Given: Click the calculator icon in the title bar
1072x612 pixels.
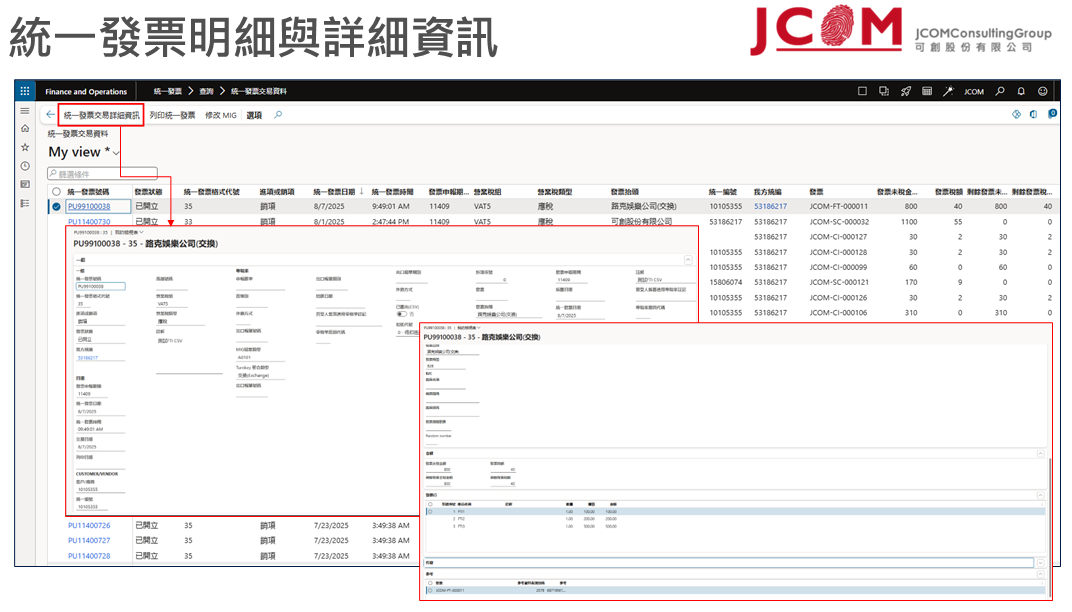Looking at the screenshot, I should 927,91.
